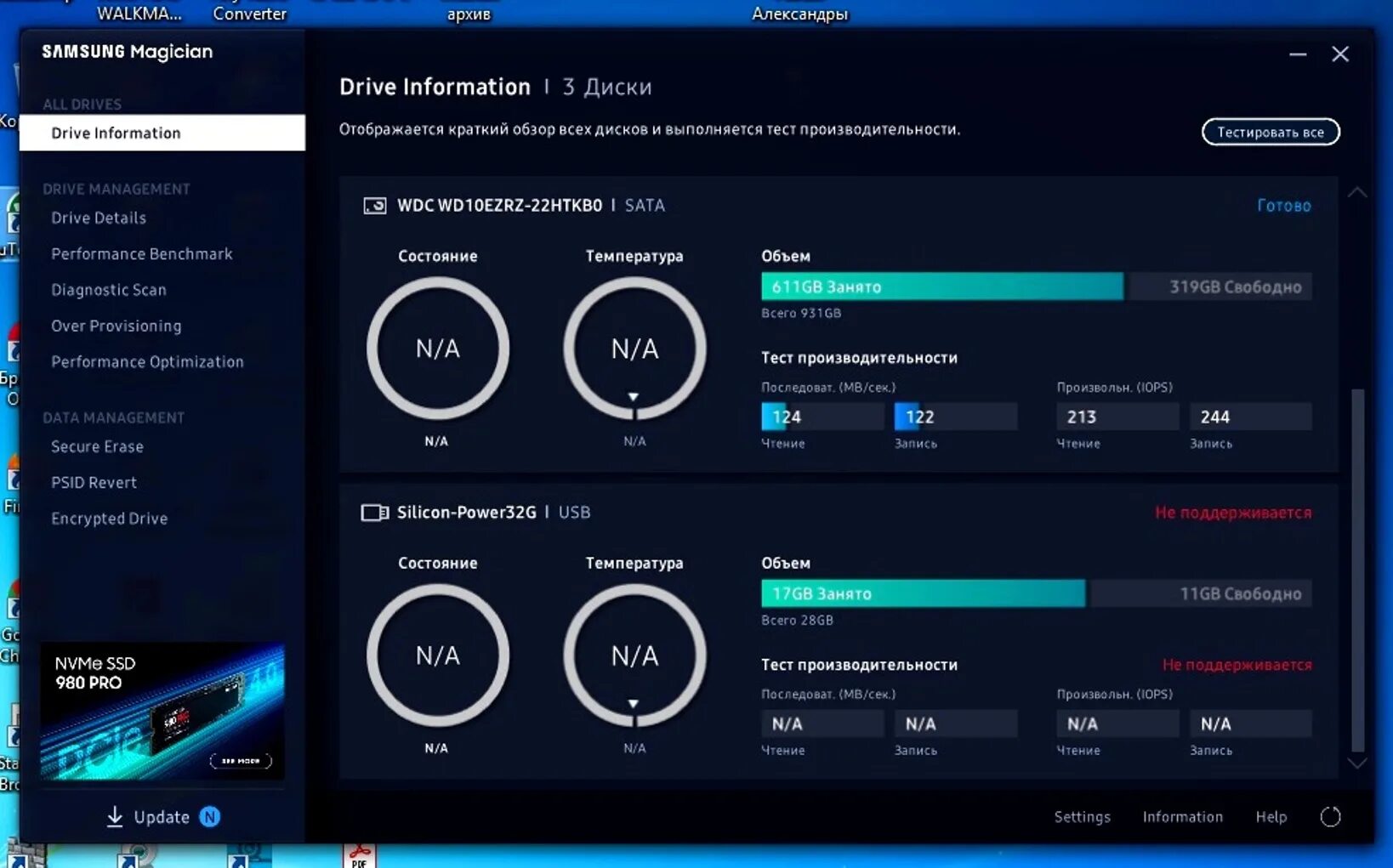Open Information in the bottom bar
The width and height of the screenshot is (1393, 868).
[x=1183, y=817]
